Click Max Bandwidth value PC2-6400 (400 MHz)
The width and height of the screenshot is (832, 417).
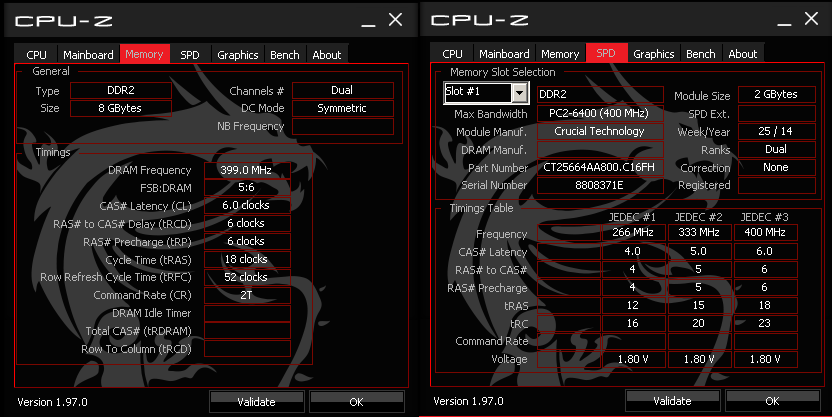[600, 114]
